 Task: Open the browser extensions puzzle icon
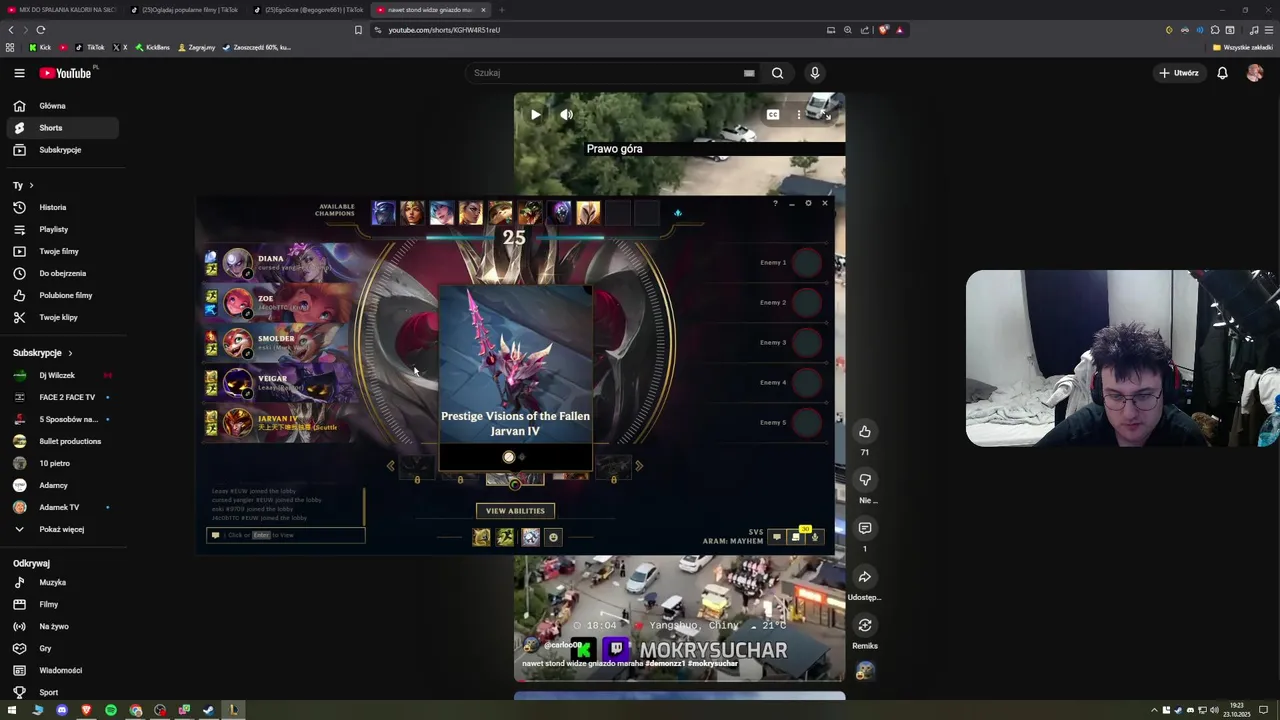point(1215,30)
